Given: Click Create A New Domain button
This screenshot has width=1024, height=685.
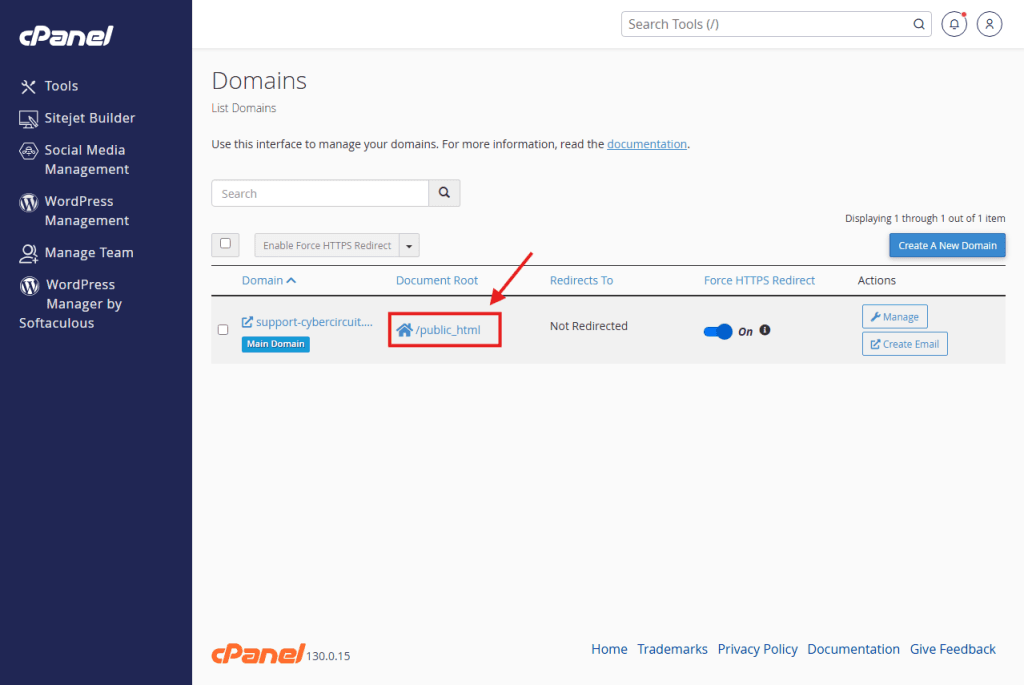Looking at the screenshot, I should [946, 245].
